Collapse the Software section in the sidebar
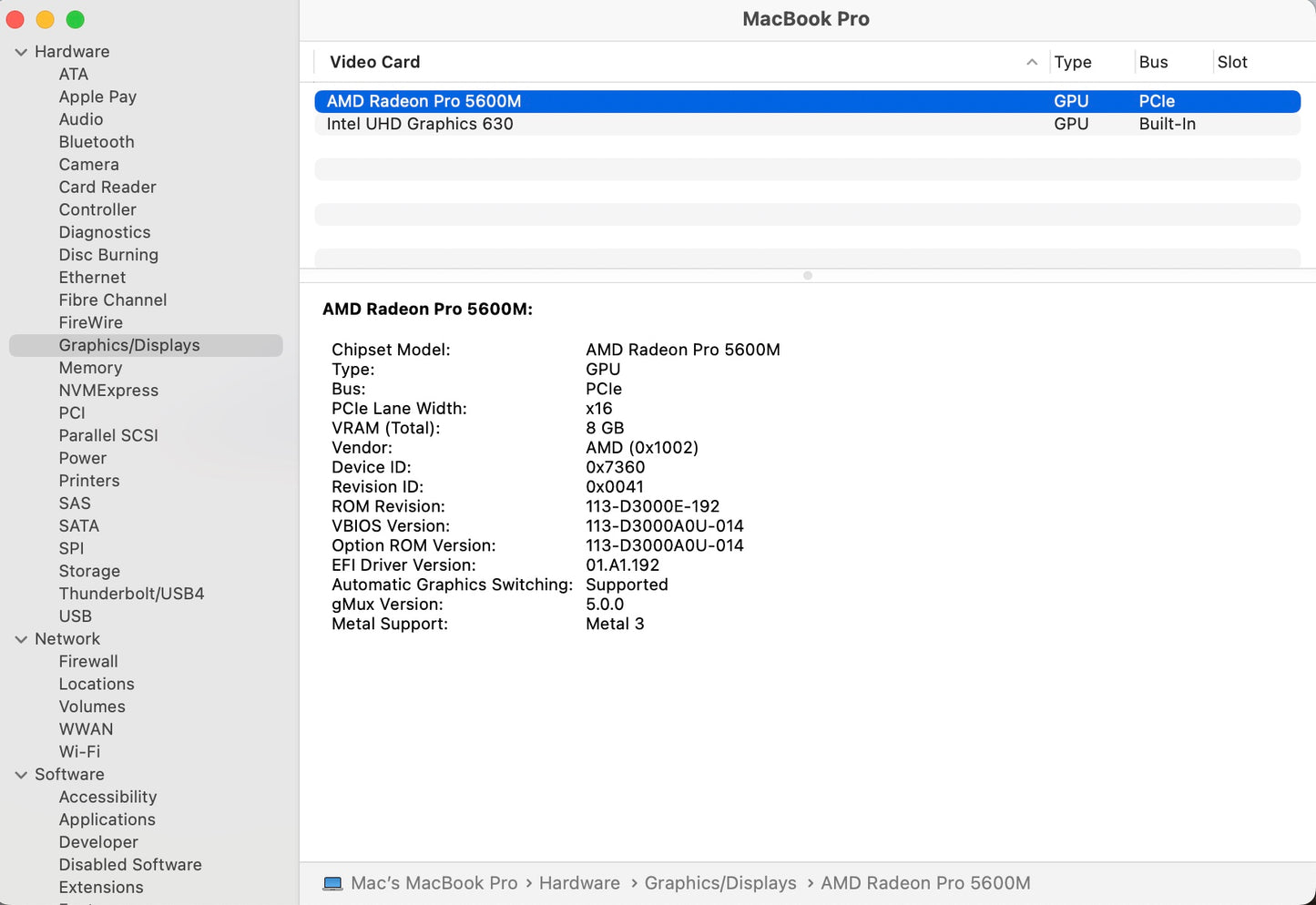 click(x=21, y=774)
